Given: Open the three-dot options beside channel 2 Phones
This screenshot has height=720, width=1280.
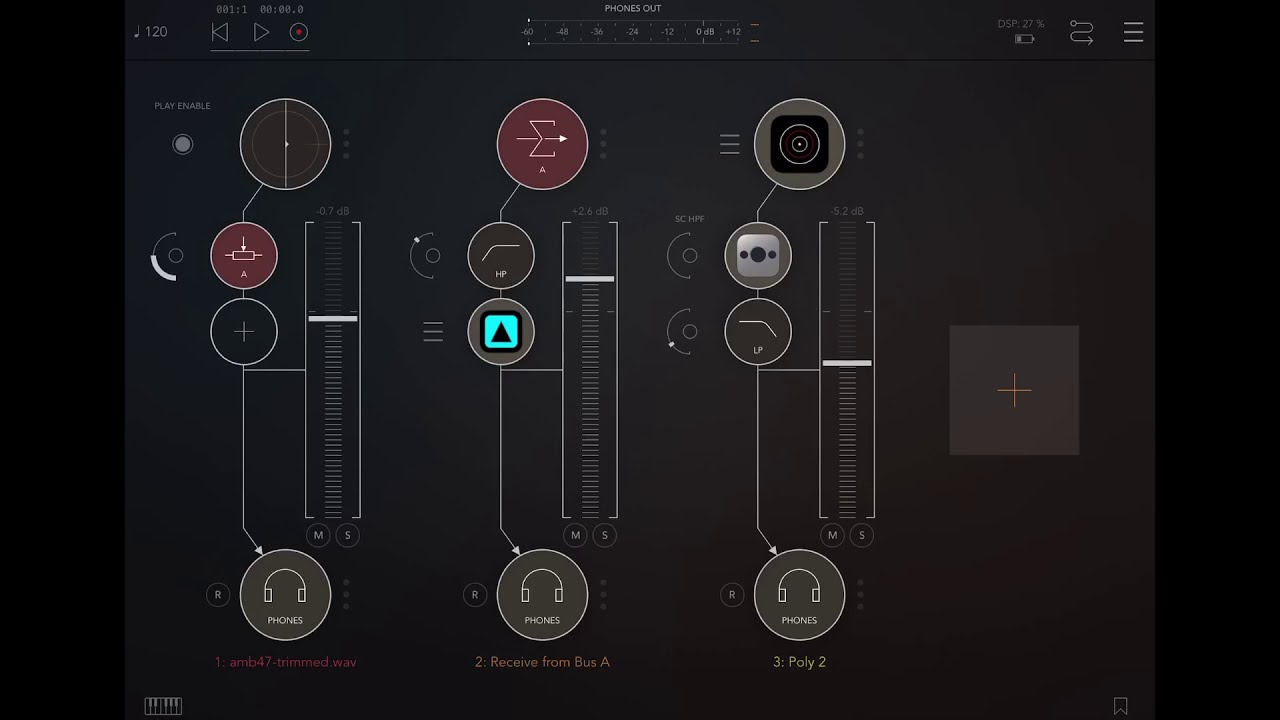Looking at the screenshot, I should point(603,594).
